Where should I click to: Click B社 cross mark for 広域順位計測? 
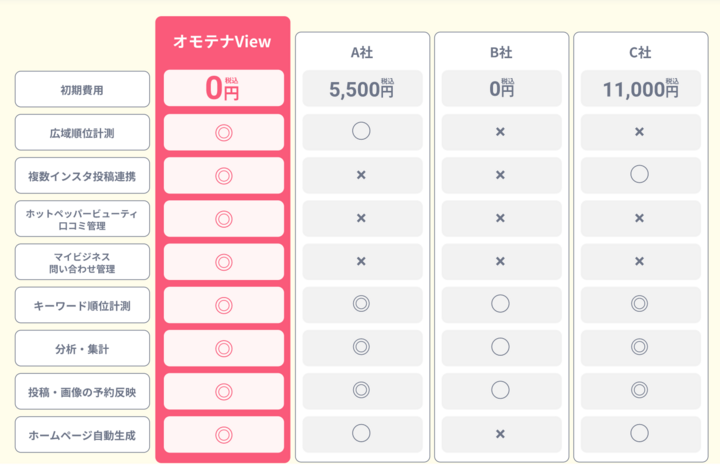[500, 132]
